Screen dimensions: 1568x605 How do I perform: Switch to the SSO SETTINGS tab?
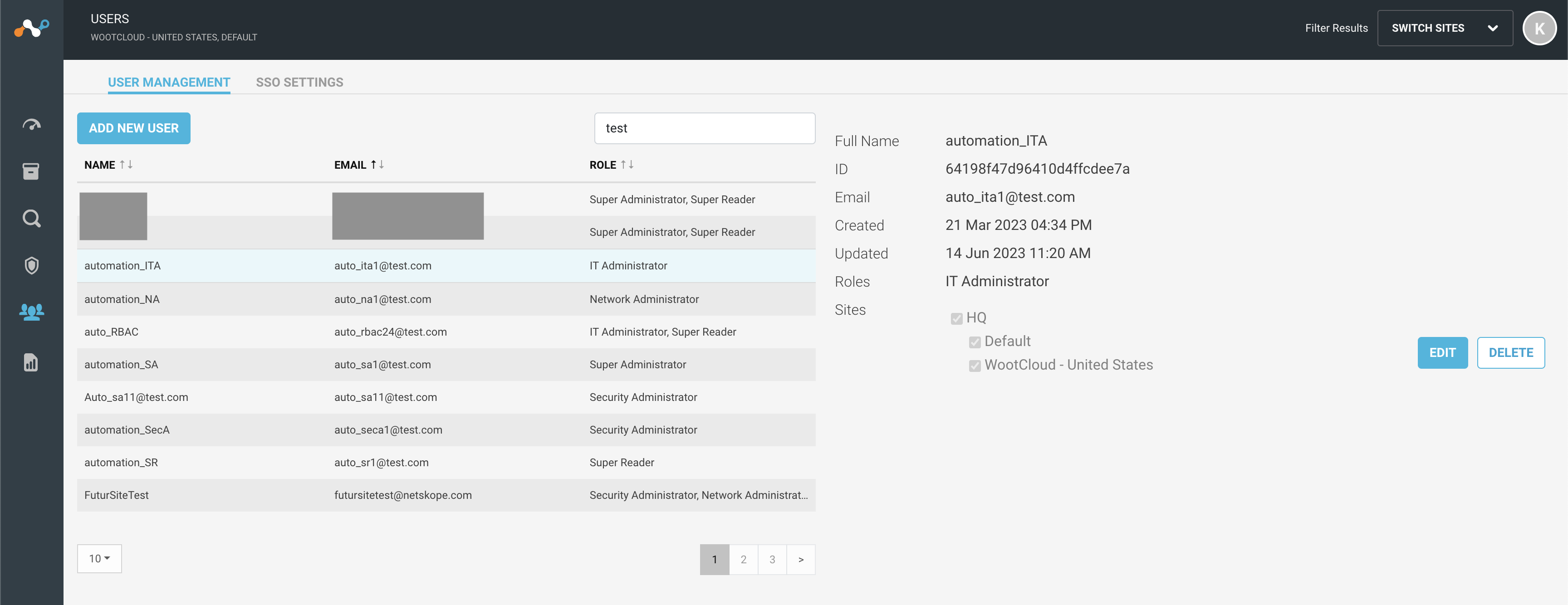pyautogui.click(x=299, y=82)
